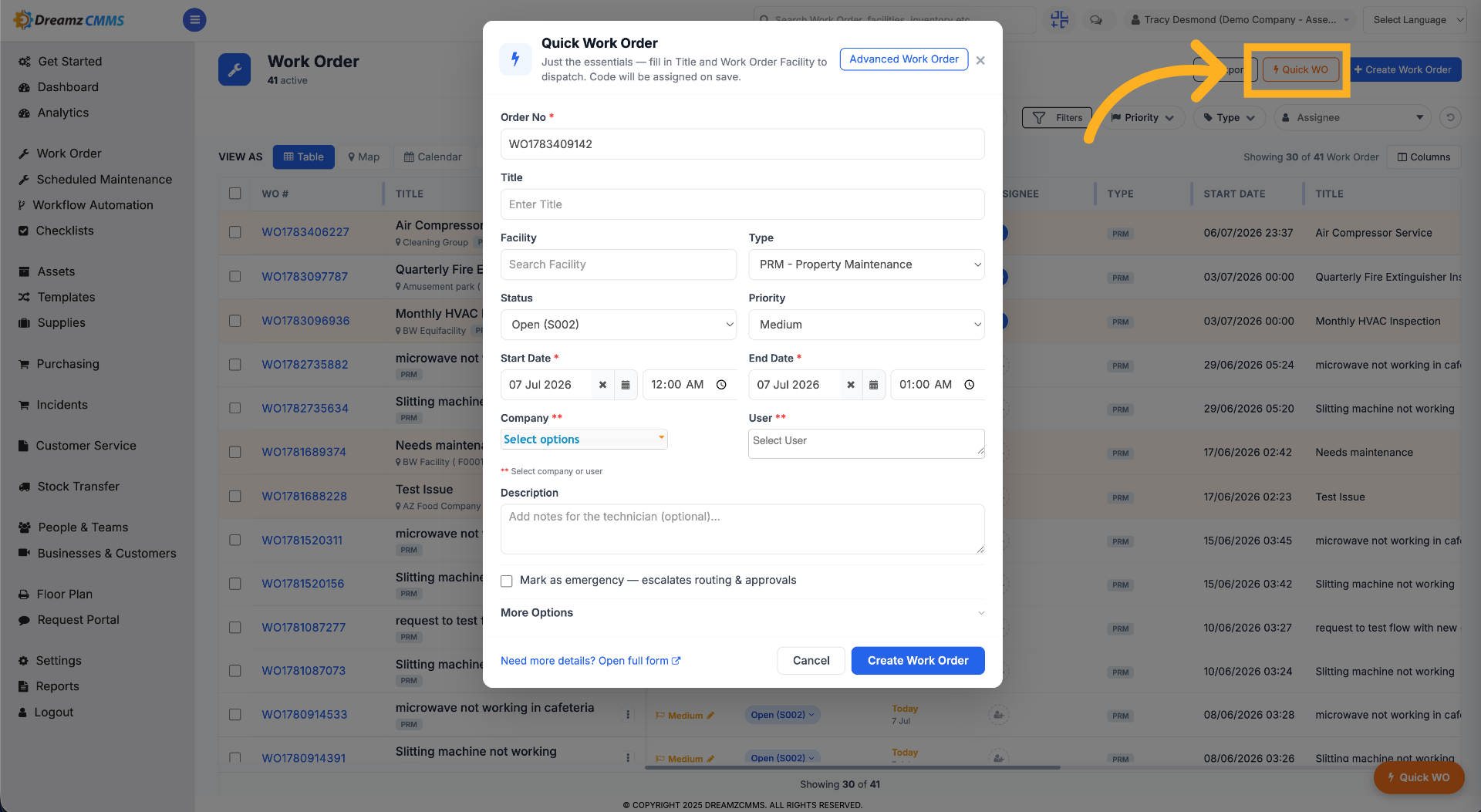Open People & Teams in sidebar

[83, 527]
